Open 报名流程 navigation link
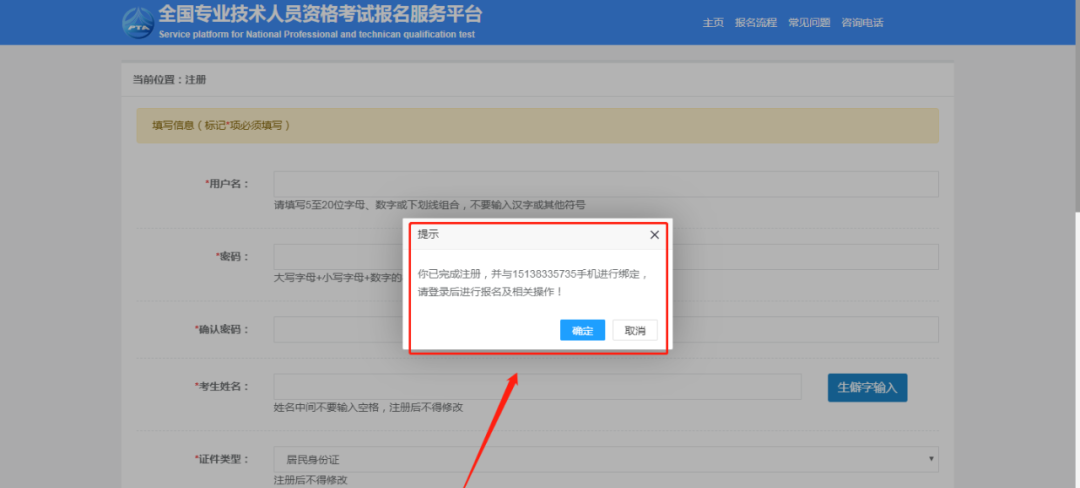The height and width of the screenshot is (488, 1080). coord(755,23)
